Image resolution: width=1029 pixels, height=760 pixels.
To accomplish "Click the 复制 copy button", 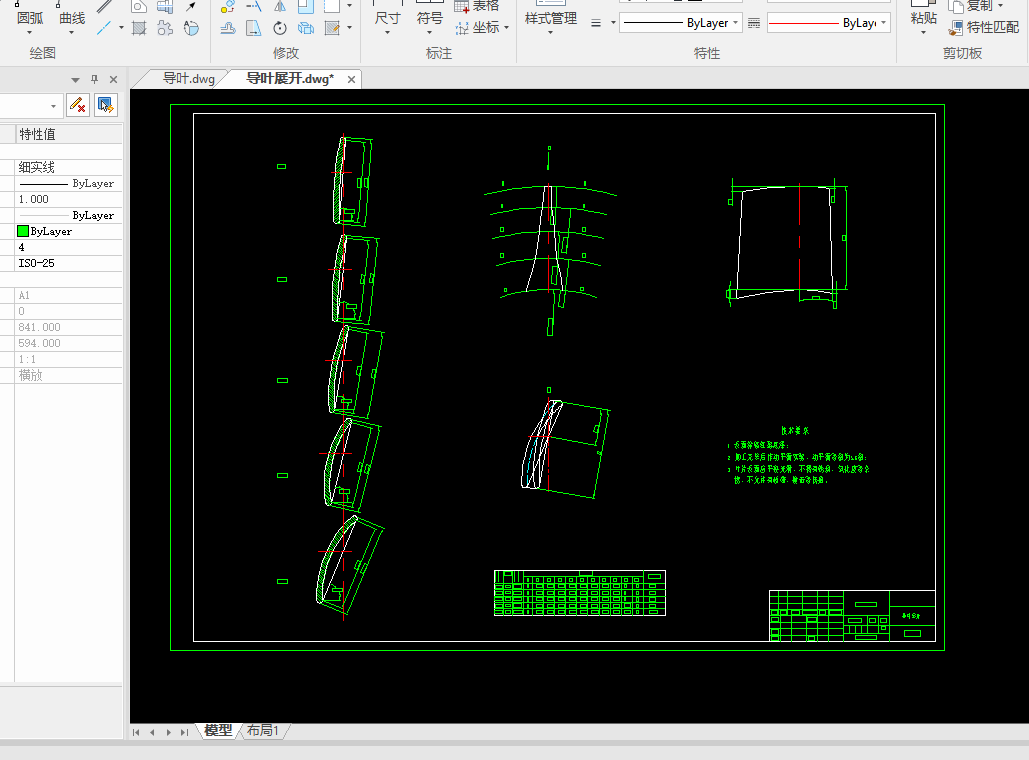I will pyautogui.click(x=970, y=6).
